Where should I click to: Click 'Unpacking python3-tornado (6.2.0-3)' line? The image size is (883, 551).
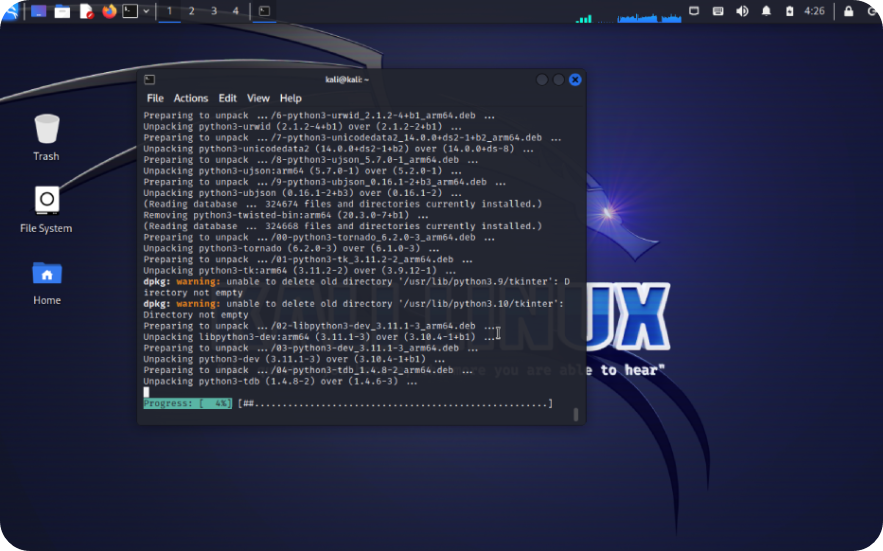point(291,248)
